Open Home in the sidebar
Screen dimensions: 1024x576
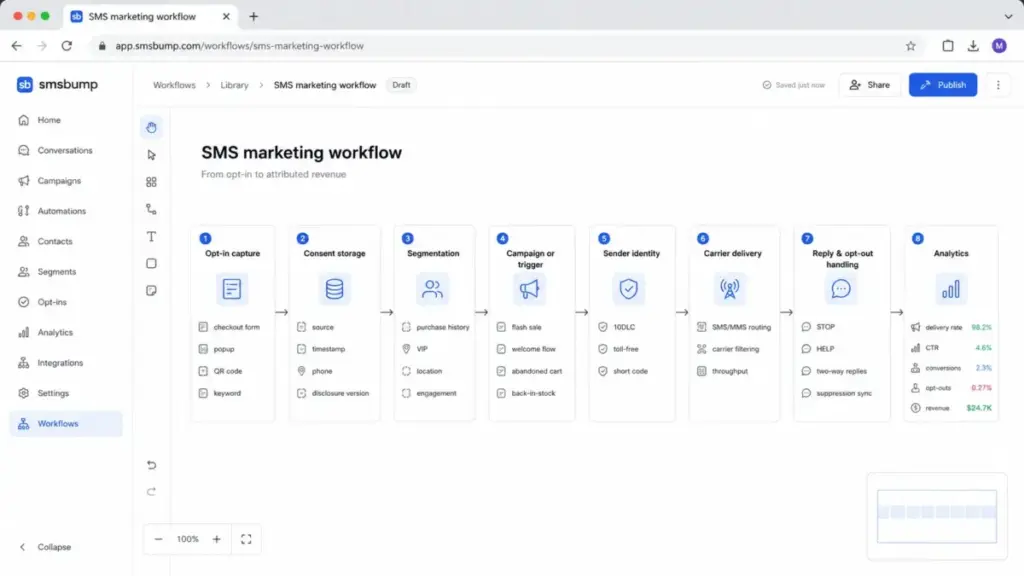tap(65, 120)
